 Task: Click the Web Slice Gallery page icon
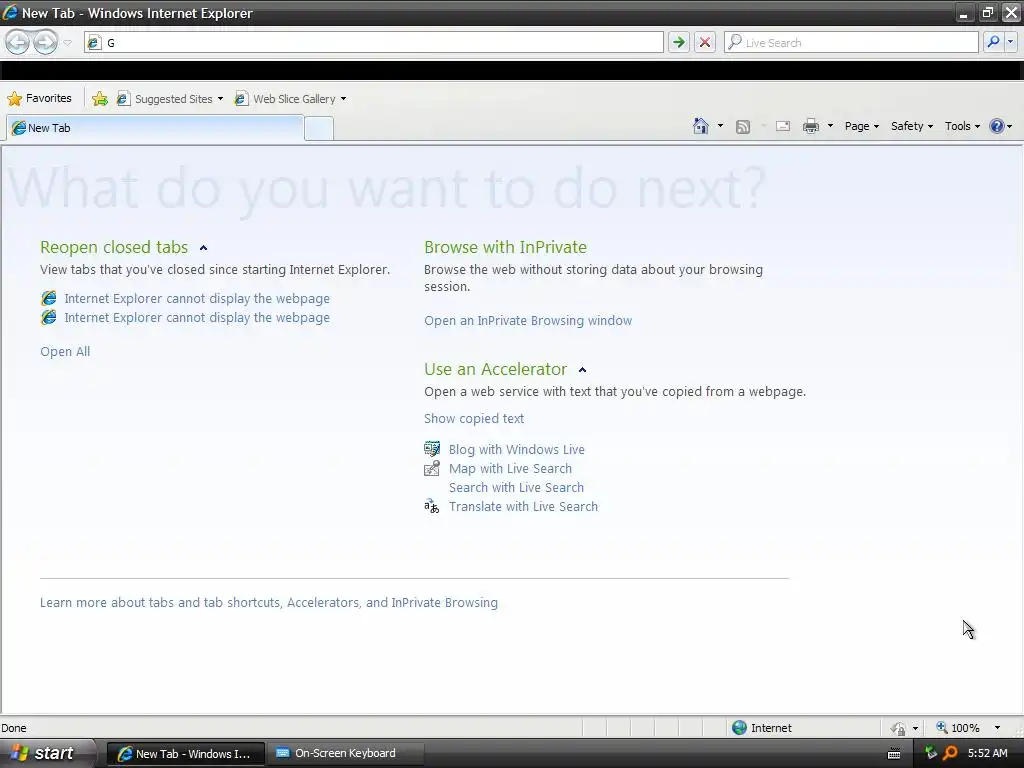241,99
